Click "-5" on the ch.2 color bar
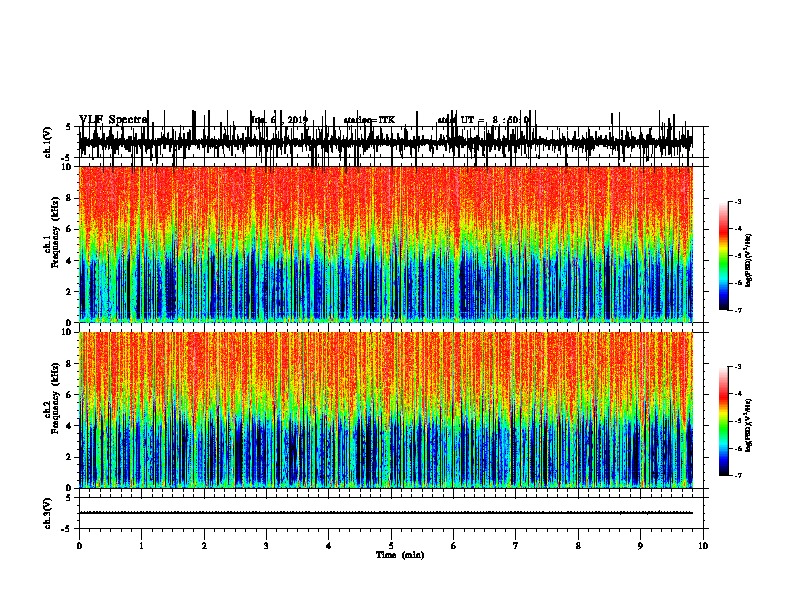This screenshot has width=792, height=612. [x=737, y=421]
